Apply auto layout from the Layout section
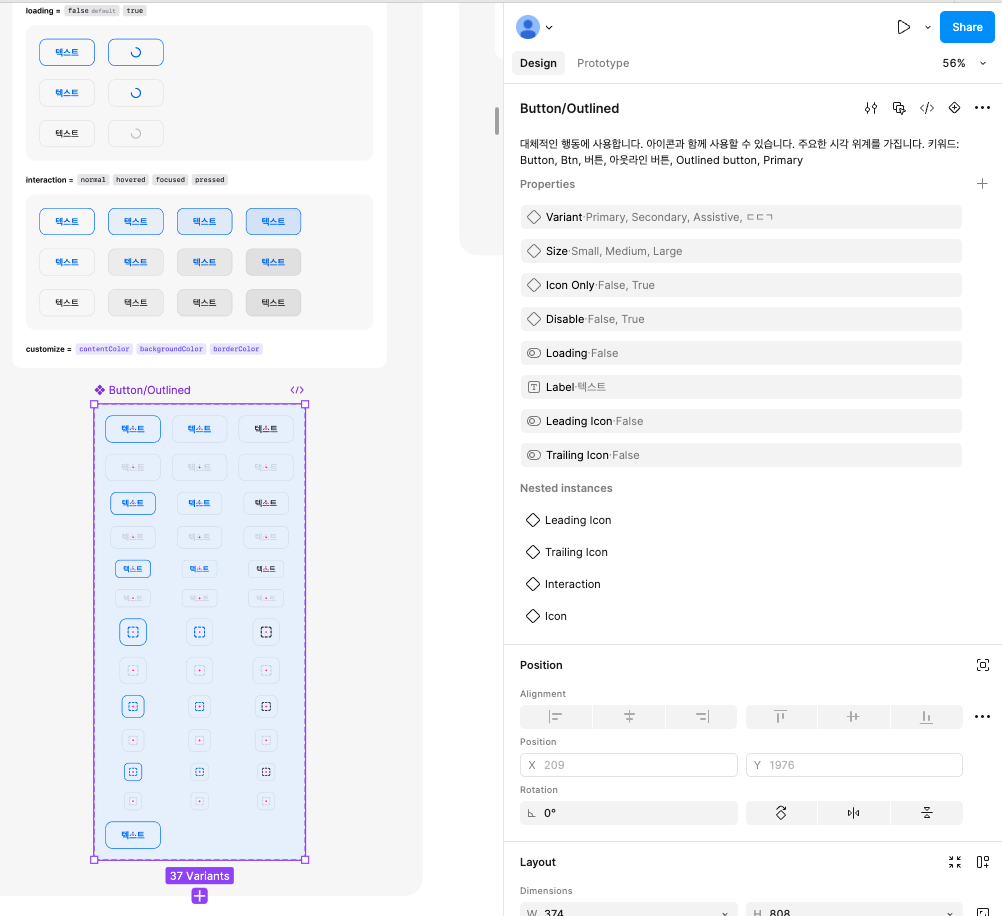The image size is (1002, 916). pyautogui.click(x=983, y=861)
